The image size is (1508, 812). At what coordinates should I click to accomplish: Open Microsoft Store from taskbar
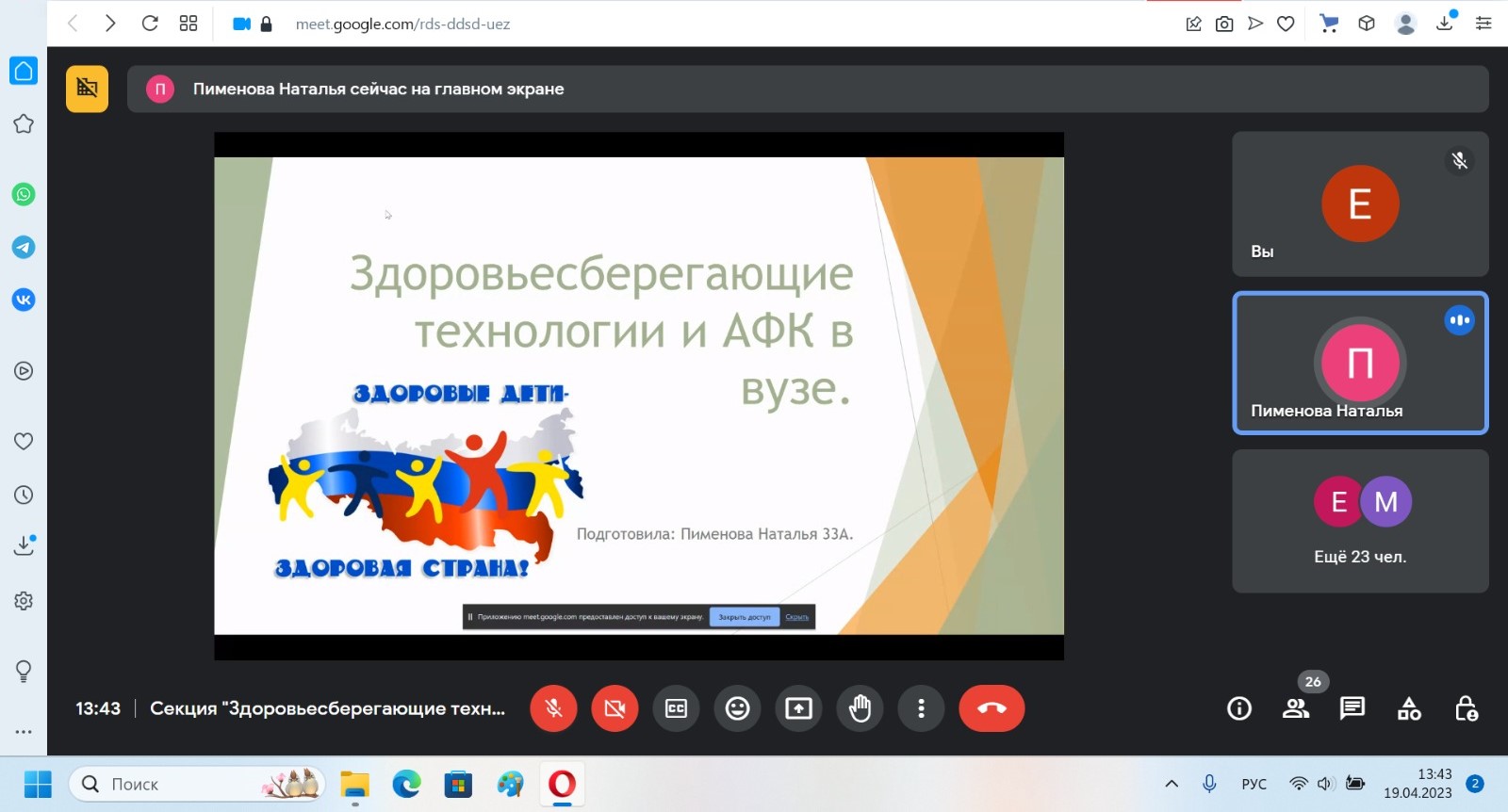point(458,784)
